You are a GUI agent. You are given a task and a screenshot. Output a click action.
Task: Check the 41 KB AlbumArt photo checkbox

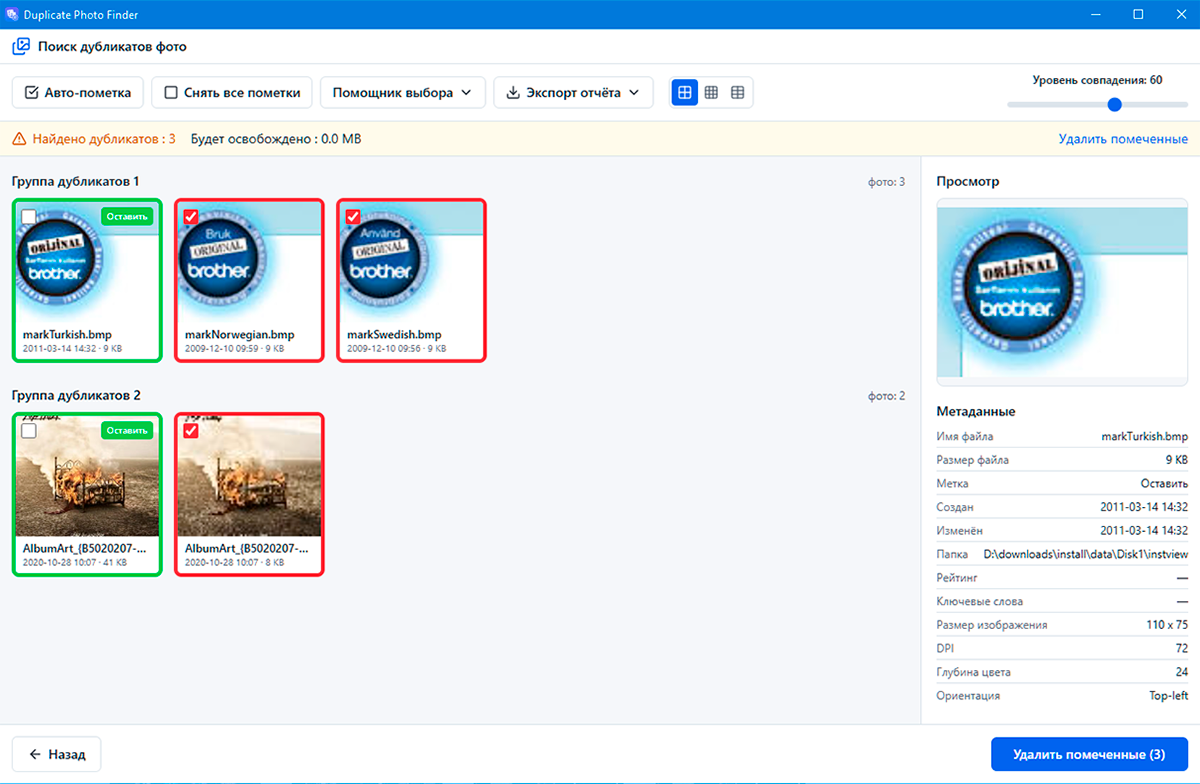point(29,430)
